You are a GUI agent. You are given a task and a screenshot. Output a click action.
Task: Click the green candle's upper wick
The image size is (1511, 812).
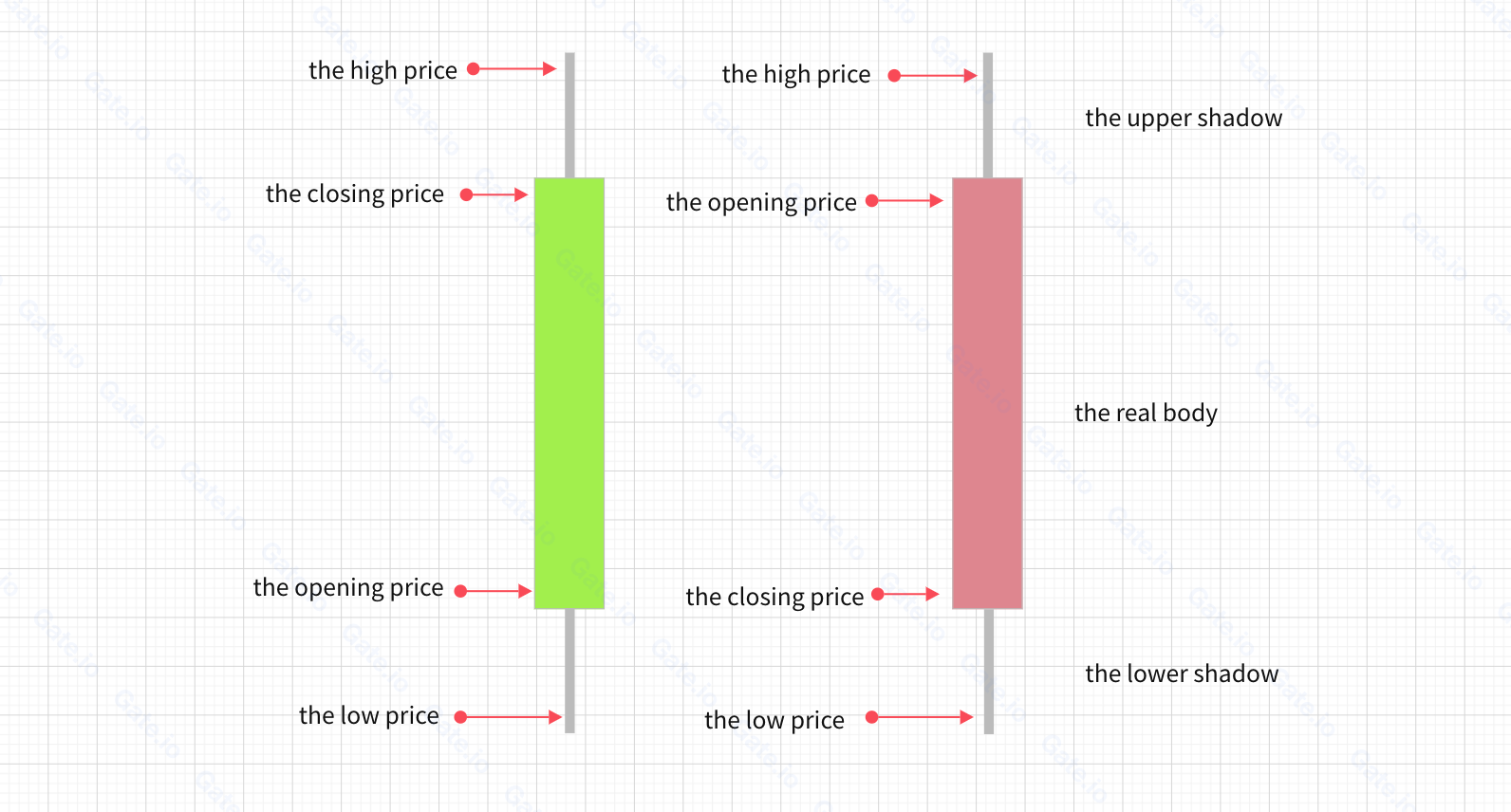click(569, 115)
